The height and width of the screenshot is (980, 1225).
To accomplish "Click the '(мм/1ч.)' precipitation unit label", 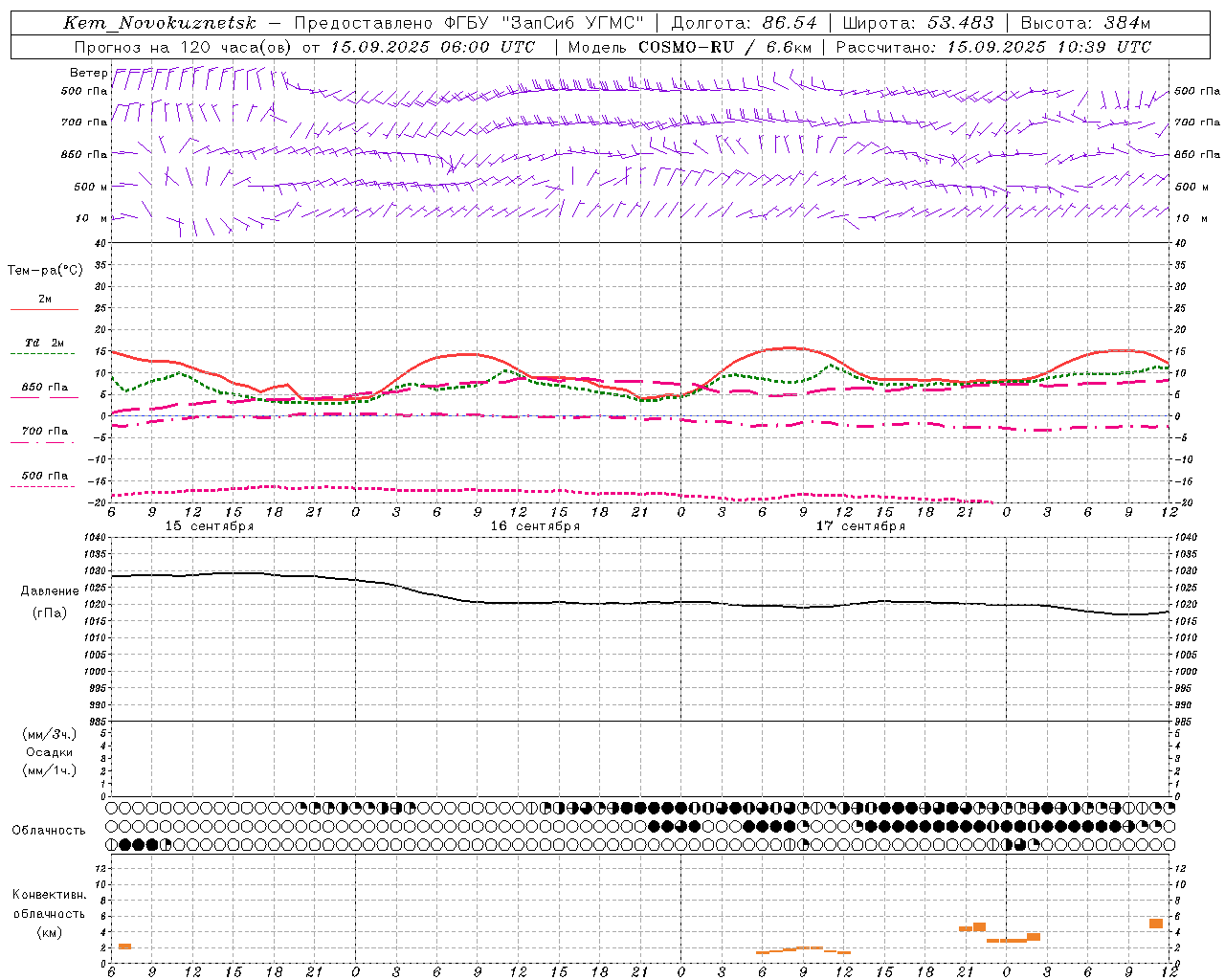I will click(50, 770).
